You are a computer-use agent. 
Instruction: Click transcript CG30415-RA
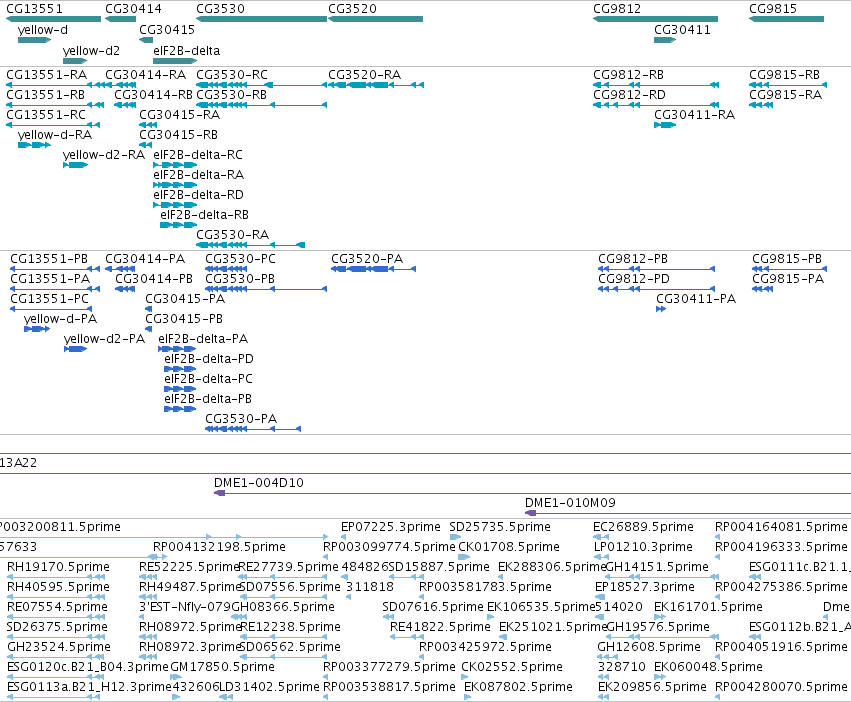[x=148, y=125]
